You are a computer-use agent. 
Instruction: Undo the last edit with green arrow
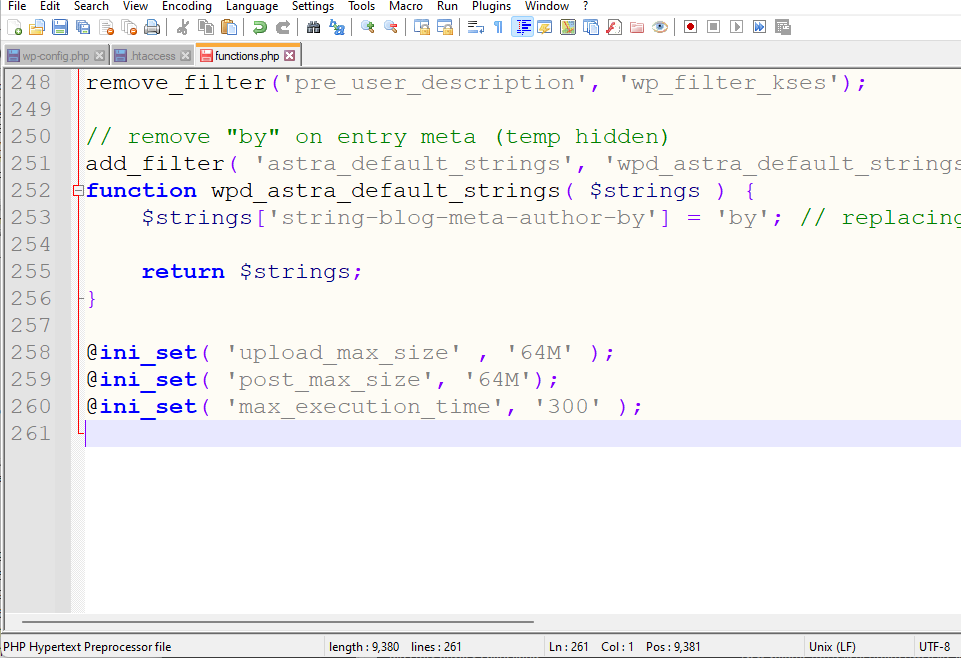pos(259,27)
